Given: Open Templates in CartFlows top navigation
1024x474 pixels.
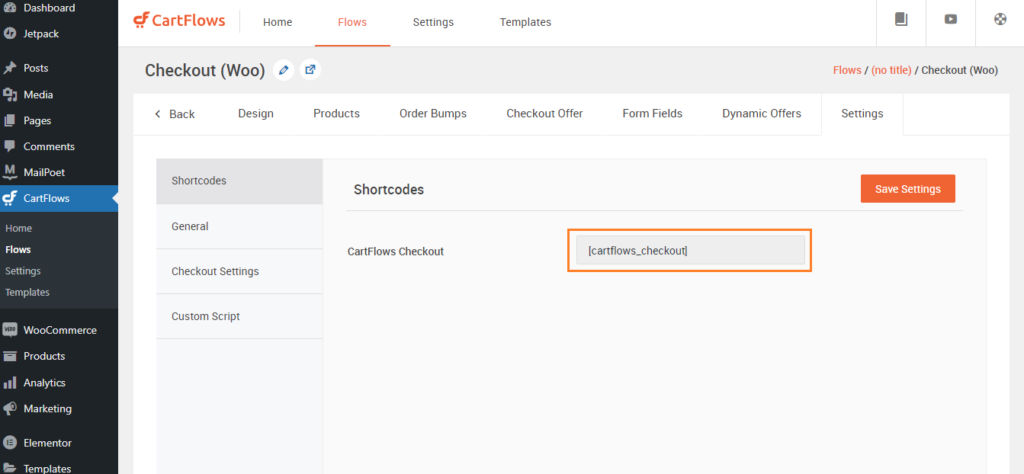Looking at the screenshot, I should pyautogui.click(x=525, y=22).
